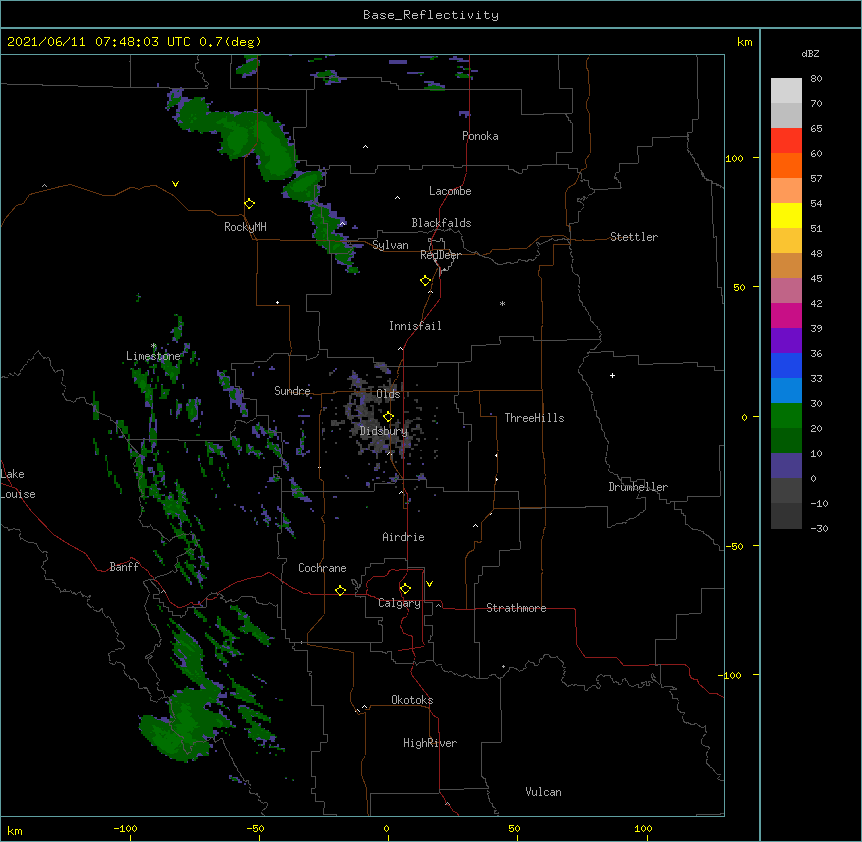Click the Lake Louise label
The width and height of the screenshot is (862, 842).
coord(18,484)
